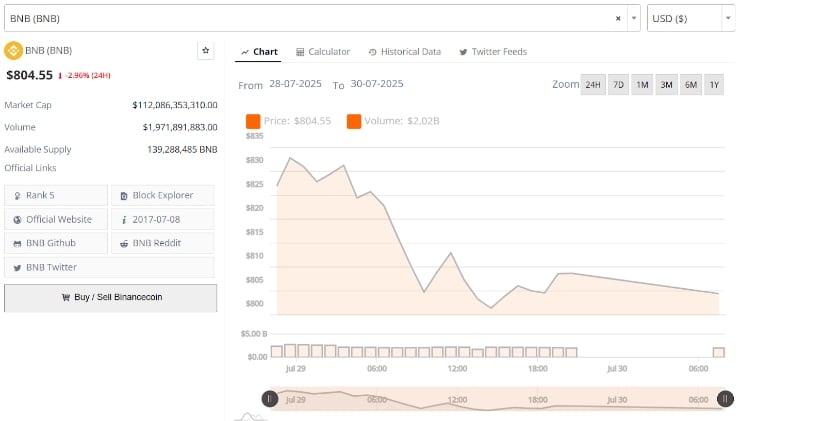Click the star favorite icon beside BNB
Viewport: 825px width, 421px height.
(x=206, y=51)
